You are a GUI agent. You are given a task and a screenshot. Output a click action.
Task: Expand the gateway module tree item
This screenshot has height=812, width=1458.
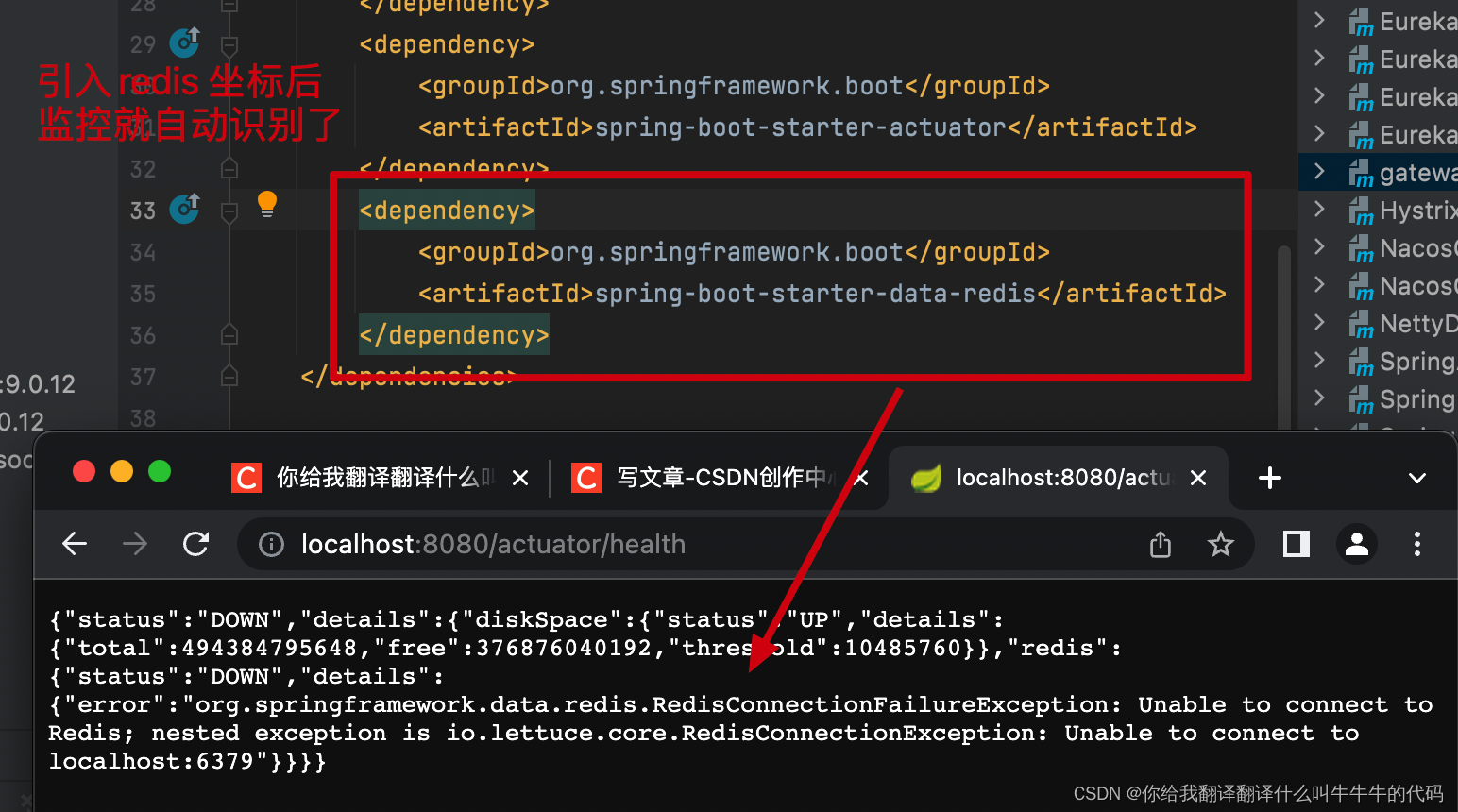pyautogui.click(x=1319, y=172)
